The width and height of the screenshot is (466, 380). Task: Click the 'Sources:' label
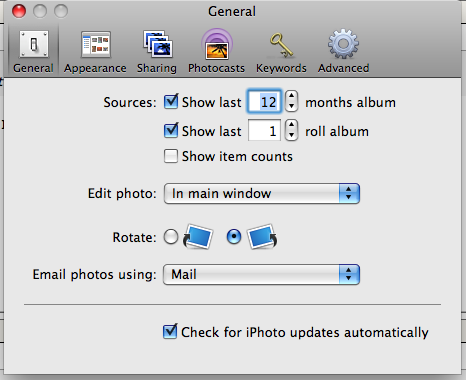tap(130, 102)
